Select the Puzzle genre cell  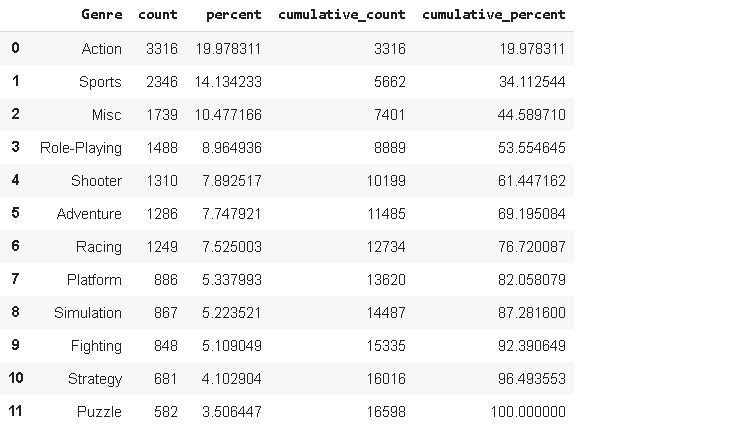(x=99, y=412)
